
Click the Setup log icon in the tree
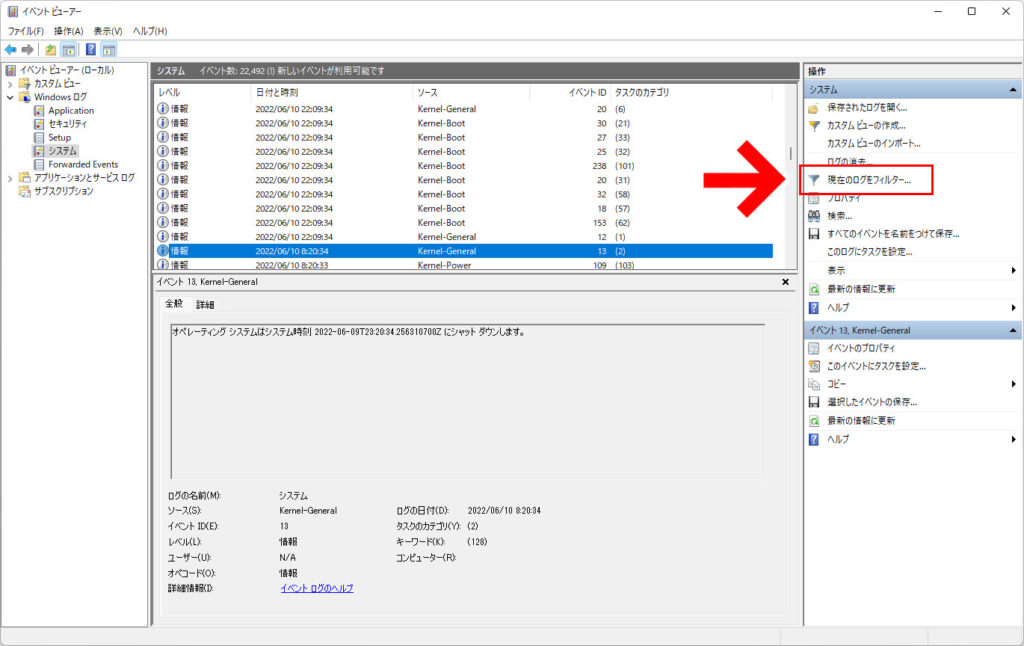39,137
